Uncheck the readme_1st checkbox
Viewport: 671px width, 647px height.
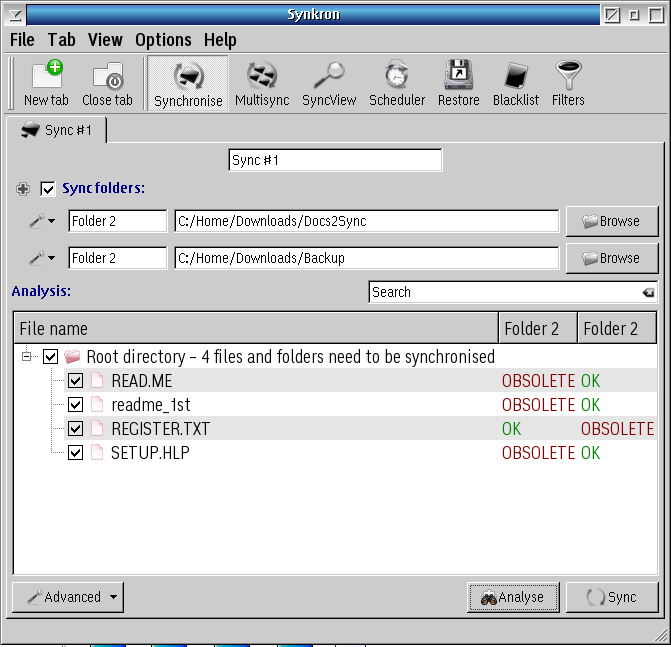pyautogui.click(x=75, y=404)
